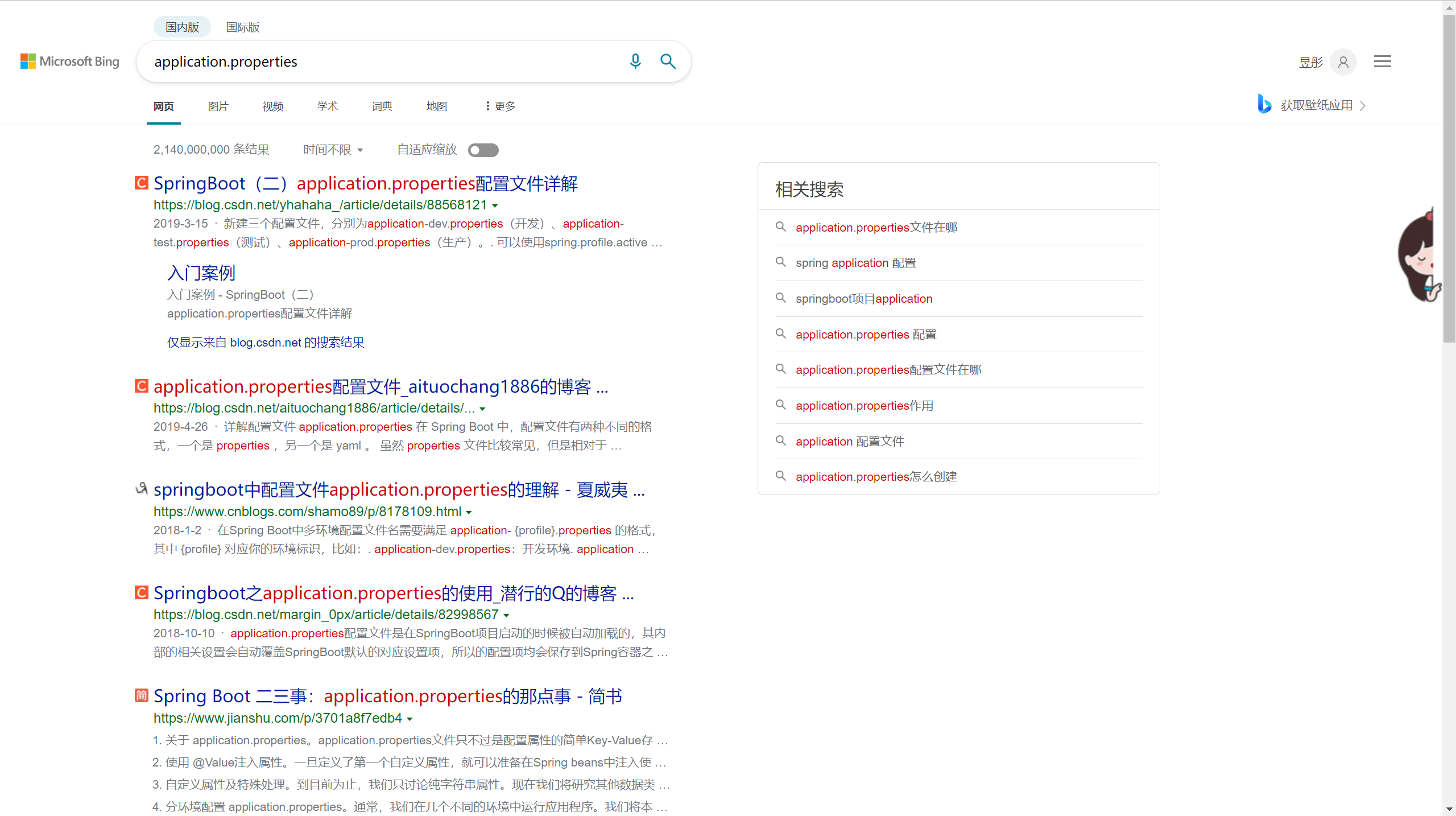1456x816 pixels.
Task: Click the cartoon girl mascot
Action: click(1418, 255)
